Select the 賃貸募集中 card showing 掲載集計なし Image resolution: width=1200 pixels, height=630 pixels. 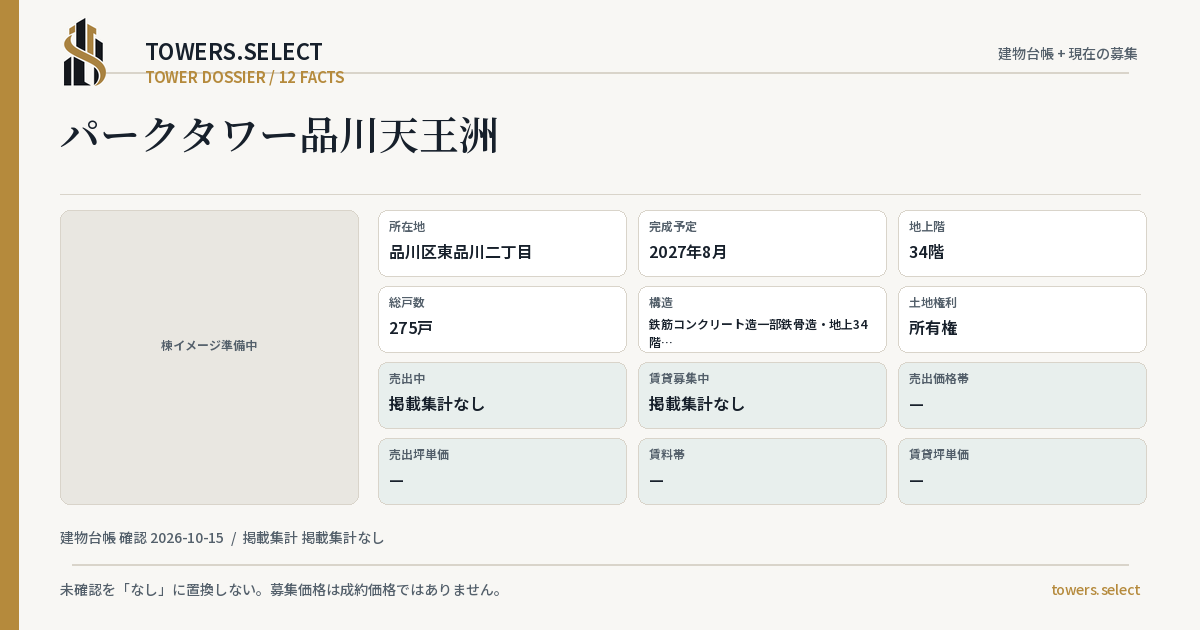[762, 395]
